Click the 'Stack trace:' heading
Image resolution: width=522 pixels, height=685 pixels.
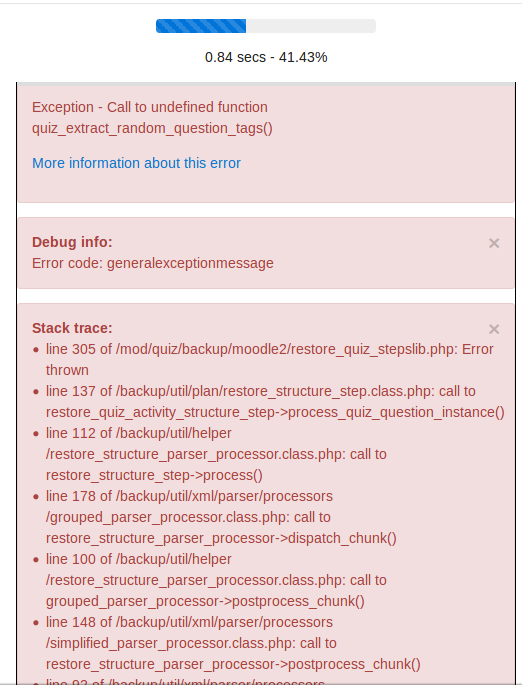click(72, 328)
